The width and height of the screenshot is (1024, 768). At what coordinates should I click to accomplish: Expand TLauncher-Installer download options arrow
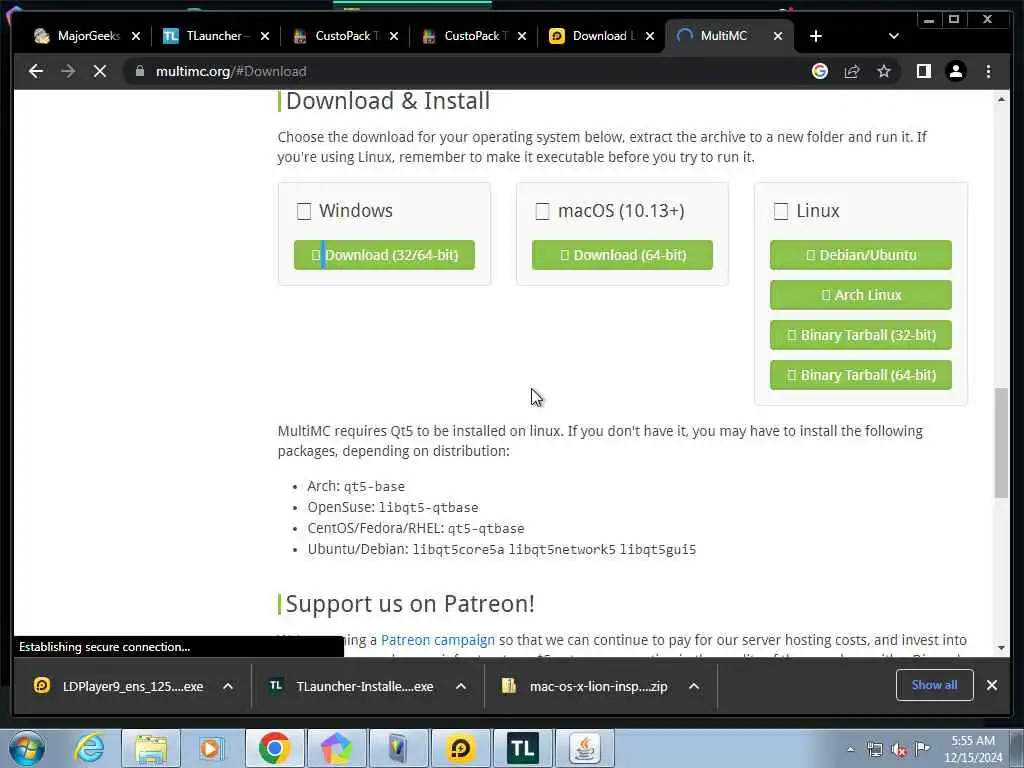pos(460,686)
